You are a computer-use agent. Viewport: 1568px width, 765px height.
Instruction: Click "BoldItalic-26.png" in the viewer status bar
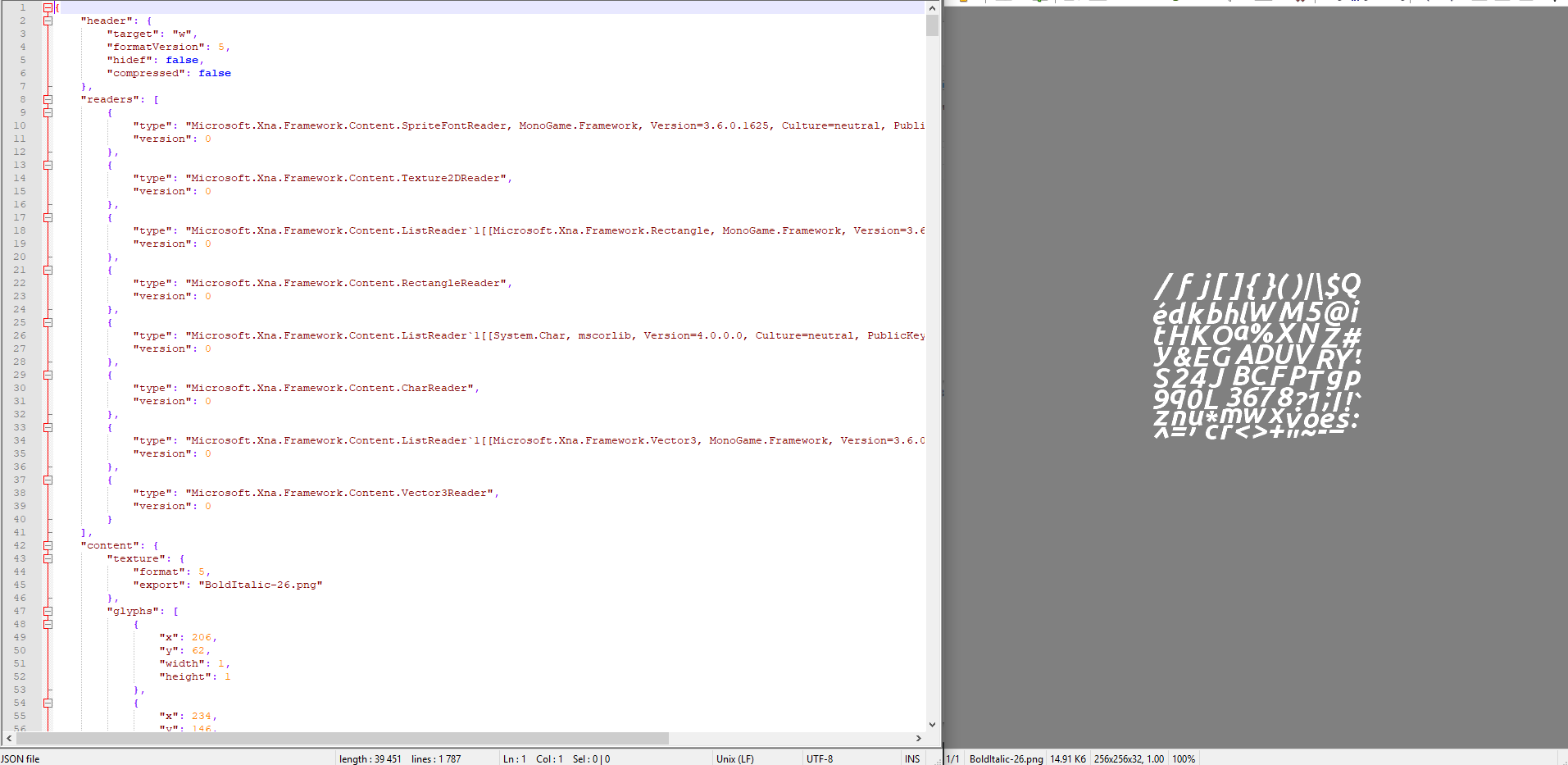(x=1007, y=759)
